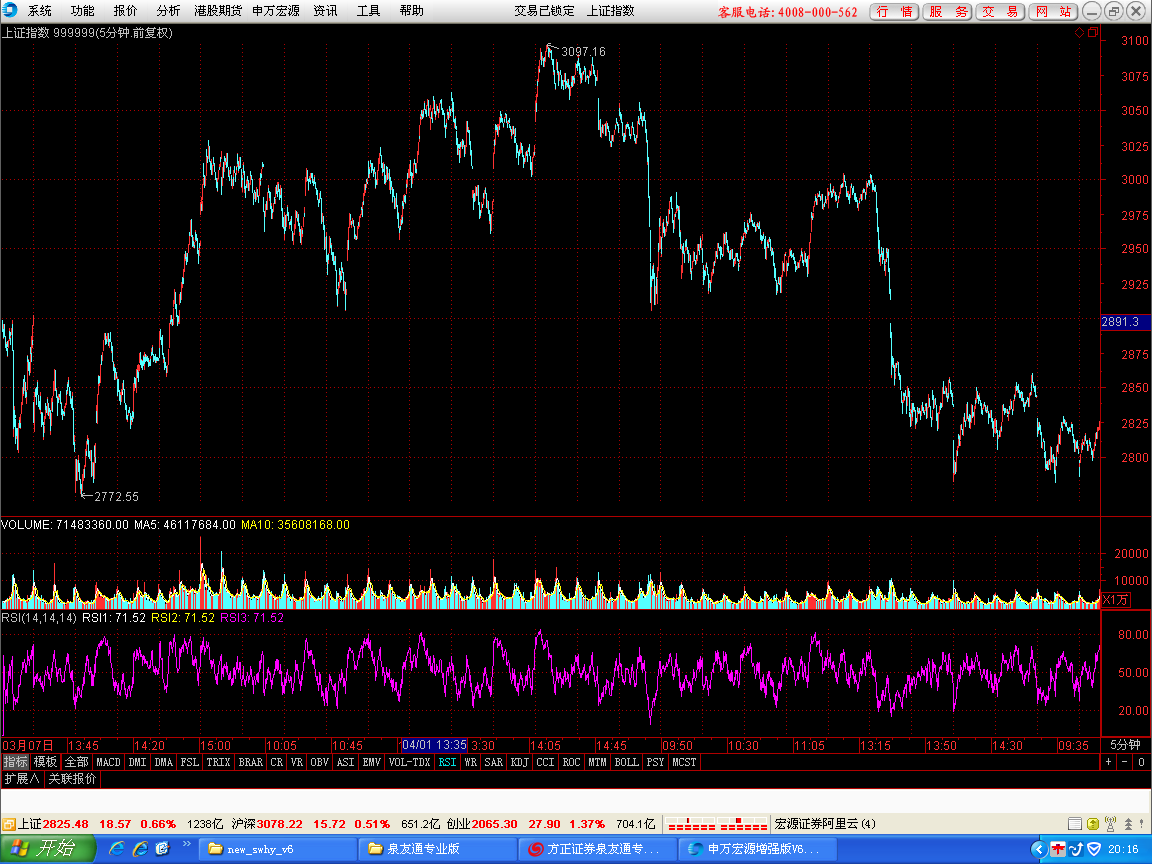Click the double up-arrow icon in status bar

1128,824
